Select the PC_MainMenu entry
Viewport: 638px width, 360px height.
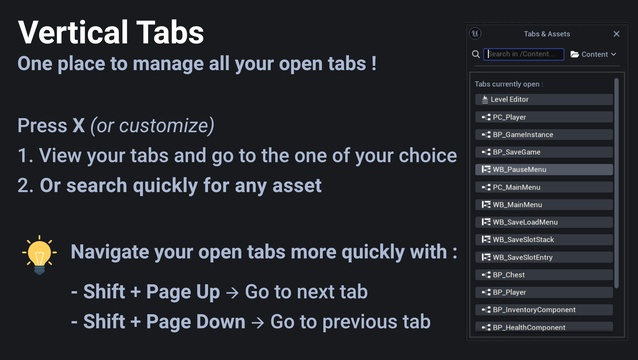(544, 187)
